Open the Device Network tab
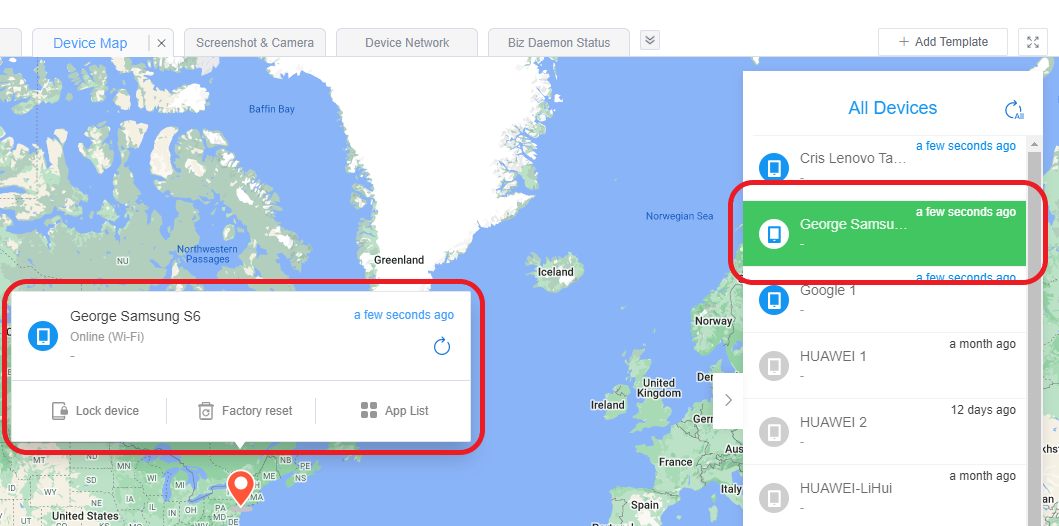Image resolution: width=1059 pixels, height=526 pixels. point(407,43)
